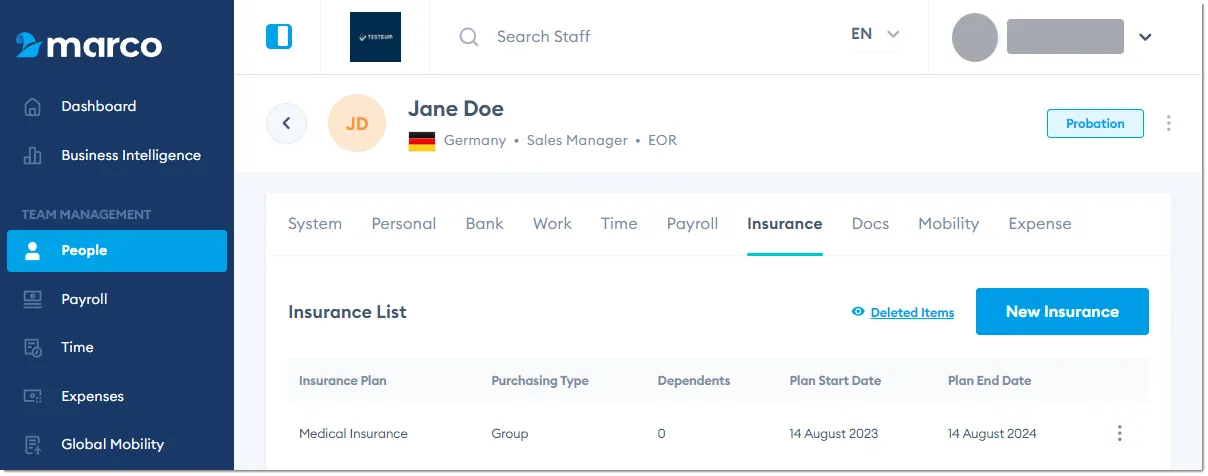
Task: Click the eye icon beside Deleted Items
Action: point(858,312)
